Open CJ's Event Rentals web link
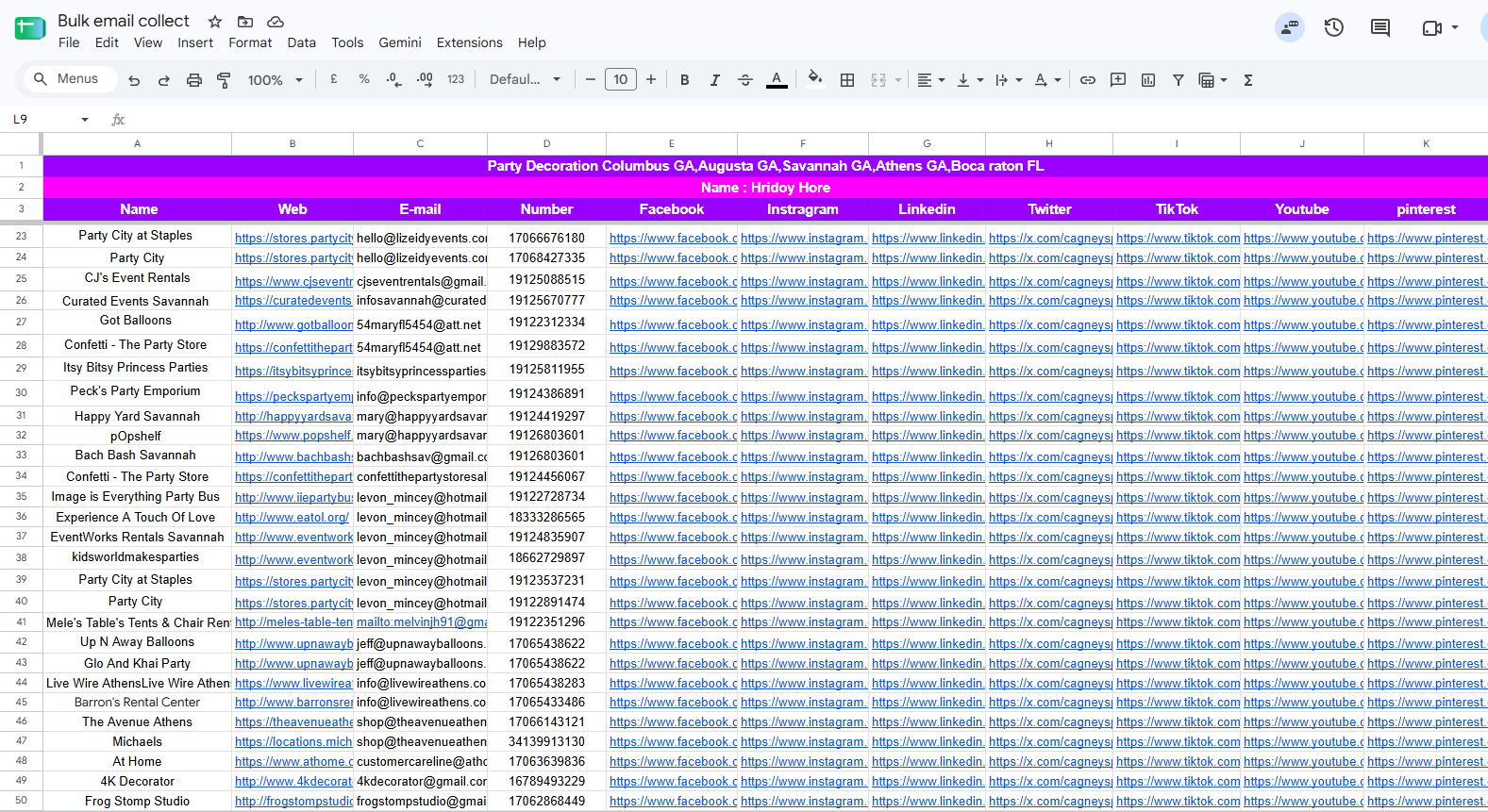 [x=293, y=281]
